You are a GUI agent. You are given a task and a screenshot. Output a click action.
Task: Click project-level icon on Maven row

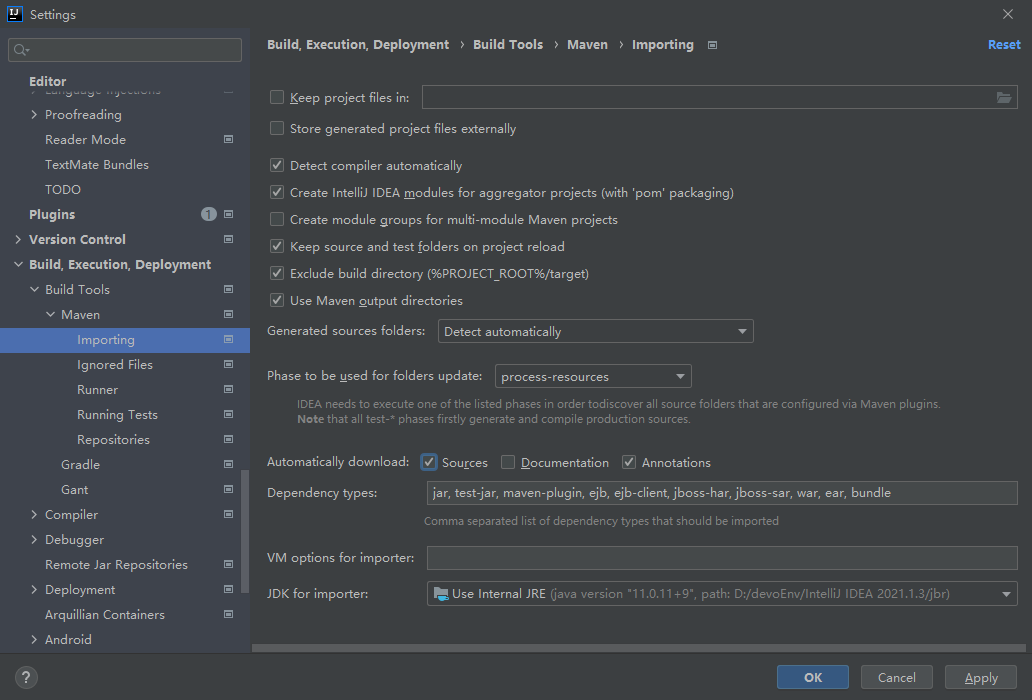tap(228, 314)
